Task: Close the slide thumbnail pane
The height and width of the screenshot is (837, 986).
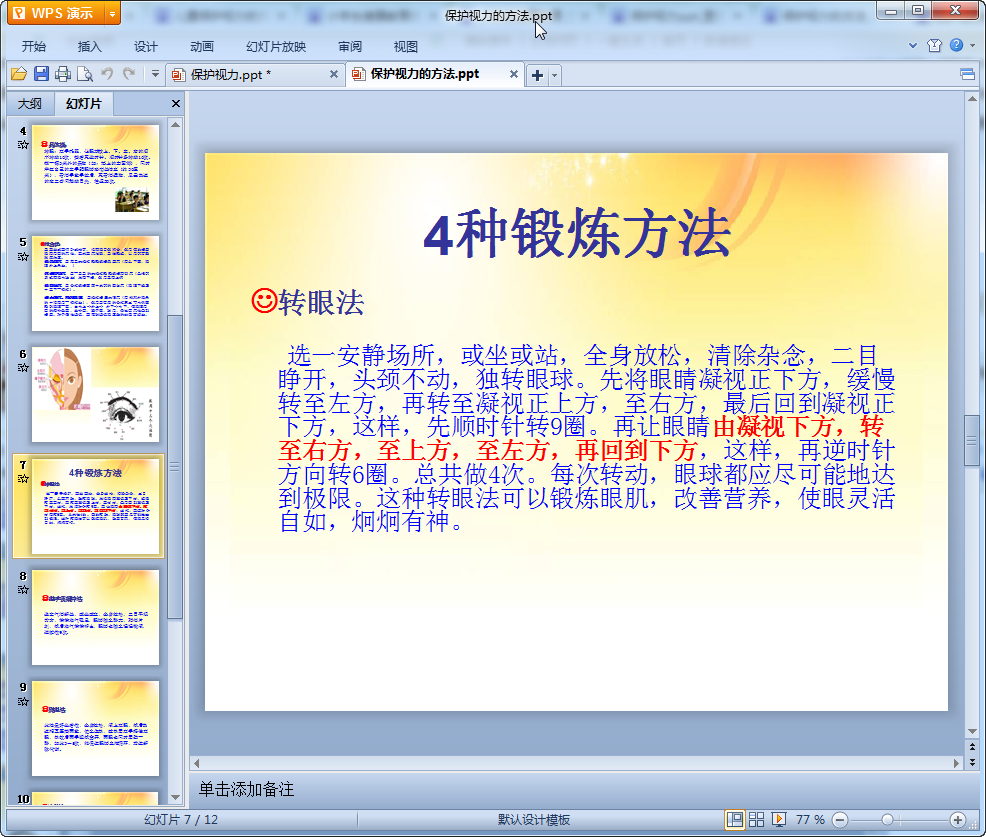Action: click(176, 104)
